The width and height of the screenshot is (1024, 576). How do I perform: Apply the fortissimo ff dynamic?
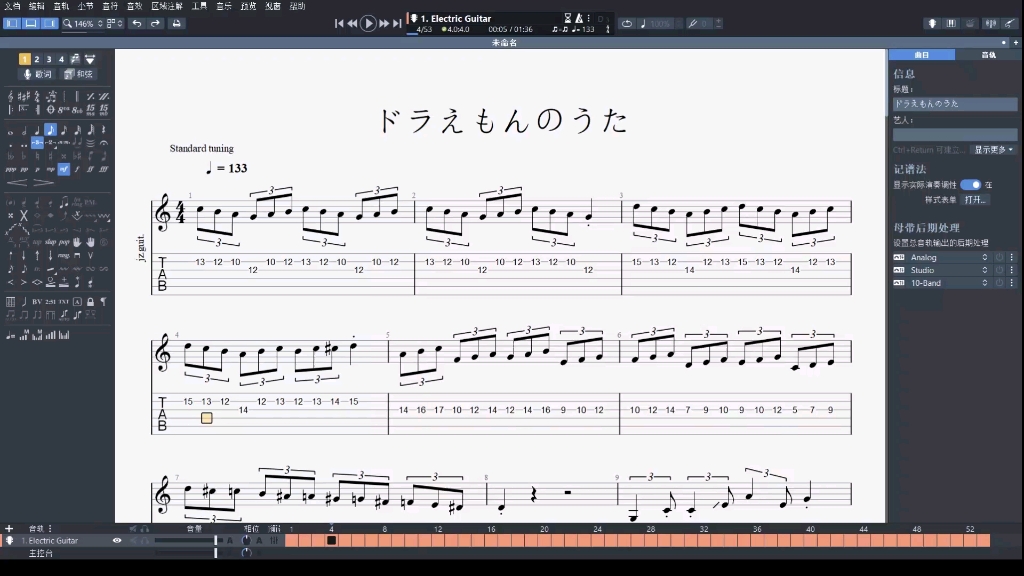90,169
